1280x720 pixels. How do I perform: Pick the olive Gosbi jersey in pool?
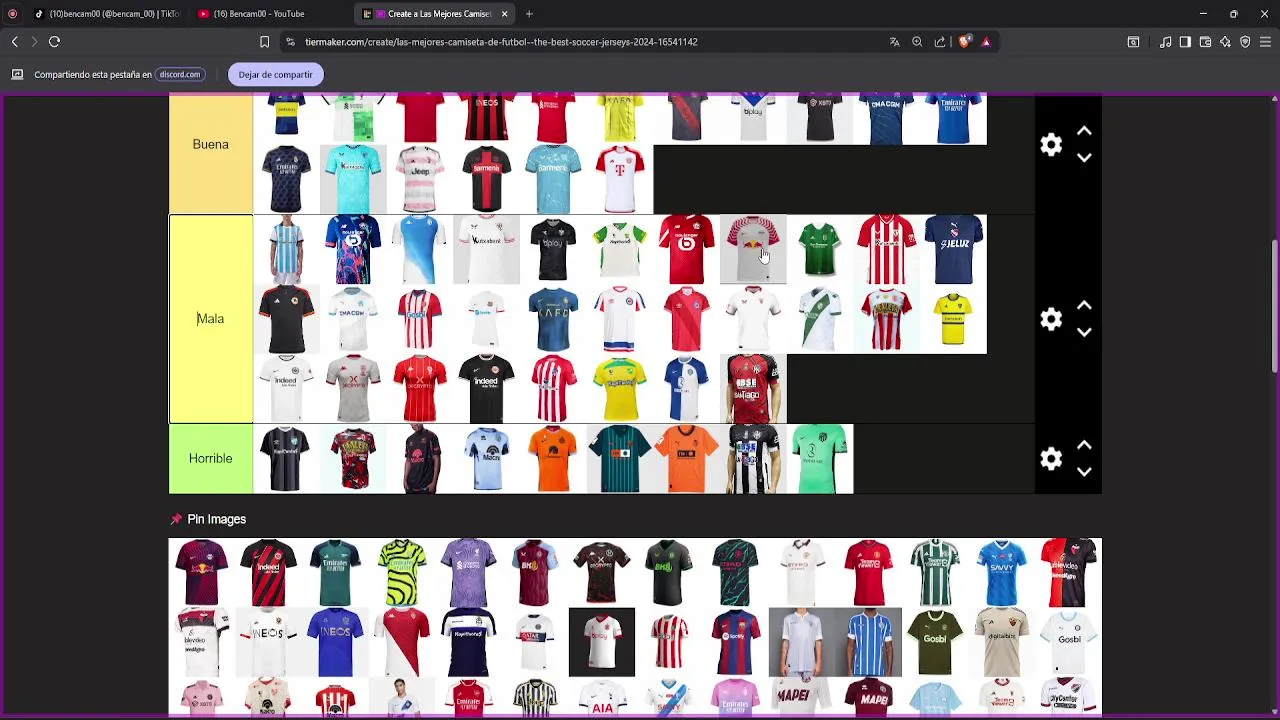935,642
